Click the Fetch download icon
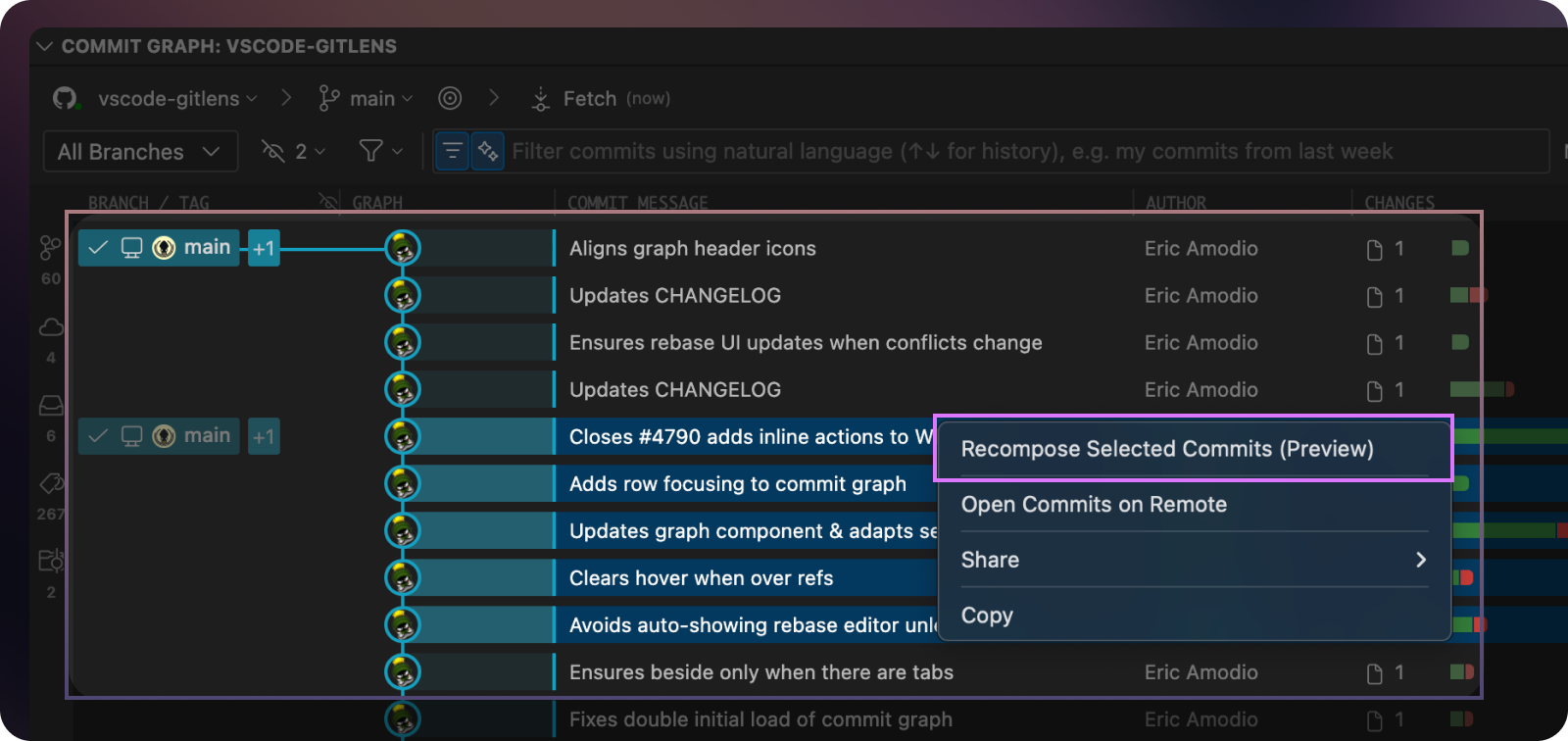1568x741 pixels. [x=540, y=99]
